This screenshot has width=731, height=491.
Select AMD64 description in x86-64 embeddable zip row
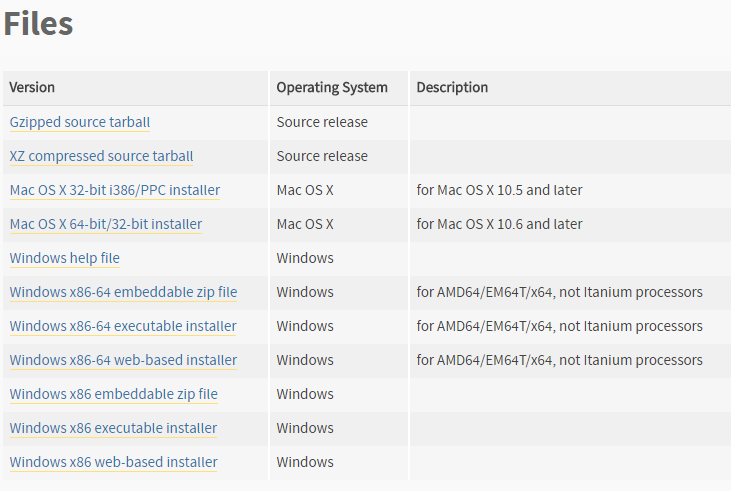pos(559,292)
